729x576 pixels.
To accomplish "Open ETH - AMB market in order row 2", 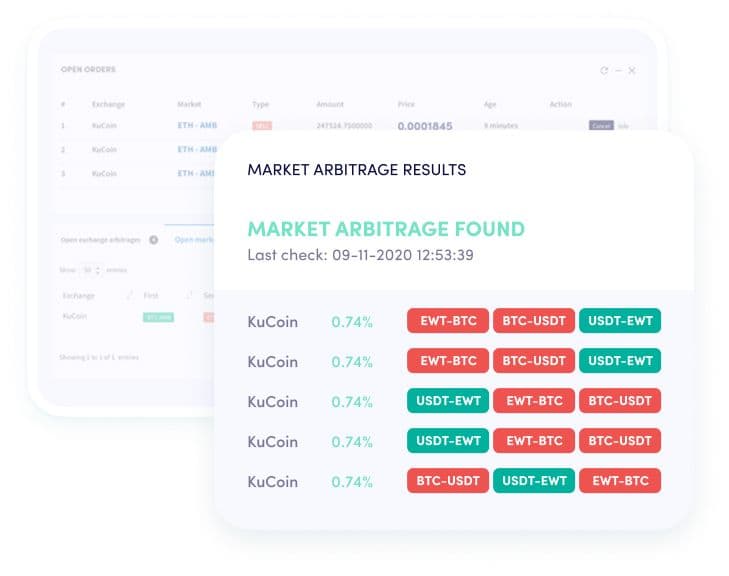I will [197, 149].
